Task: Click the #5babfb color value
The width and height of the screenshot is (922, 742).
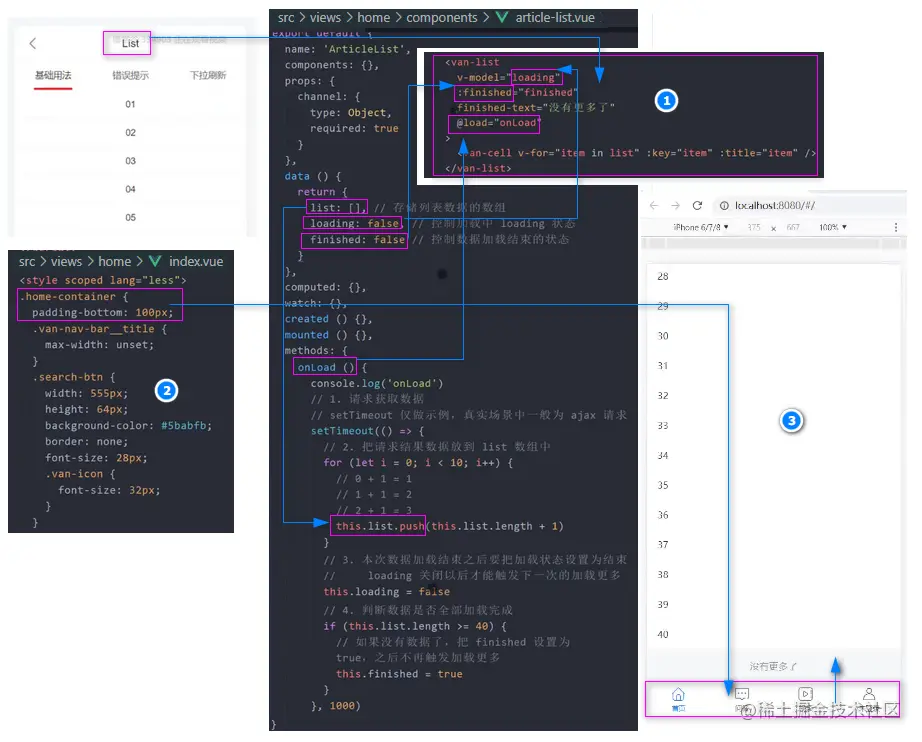Action: coord(186,426)
